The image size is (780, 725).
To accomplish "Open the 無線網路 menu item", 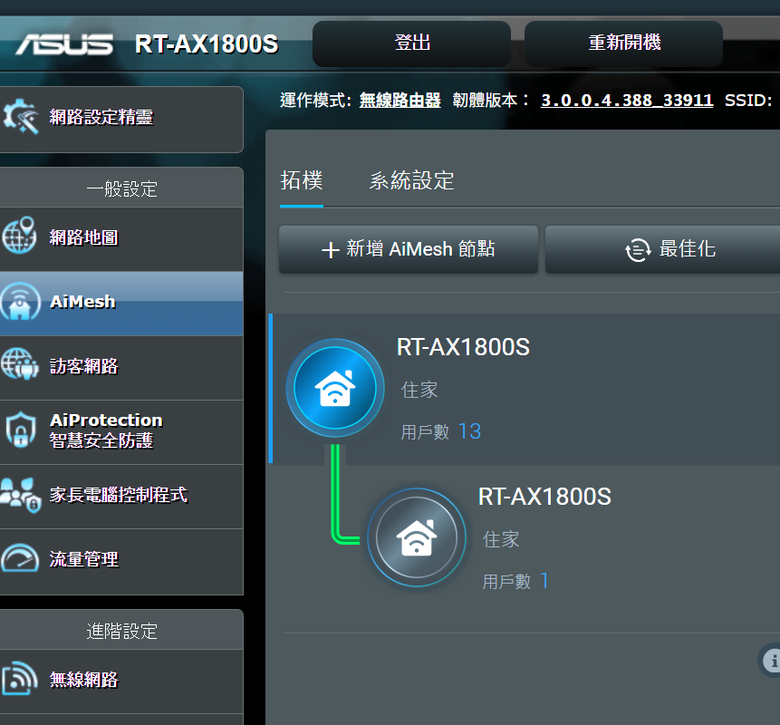I will pos(121,681).
